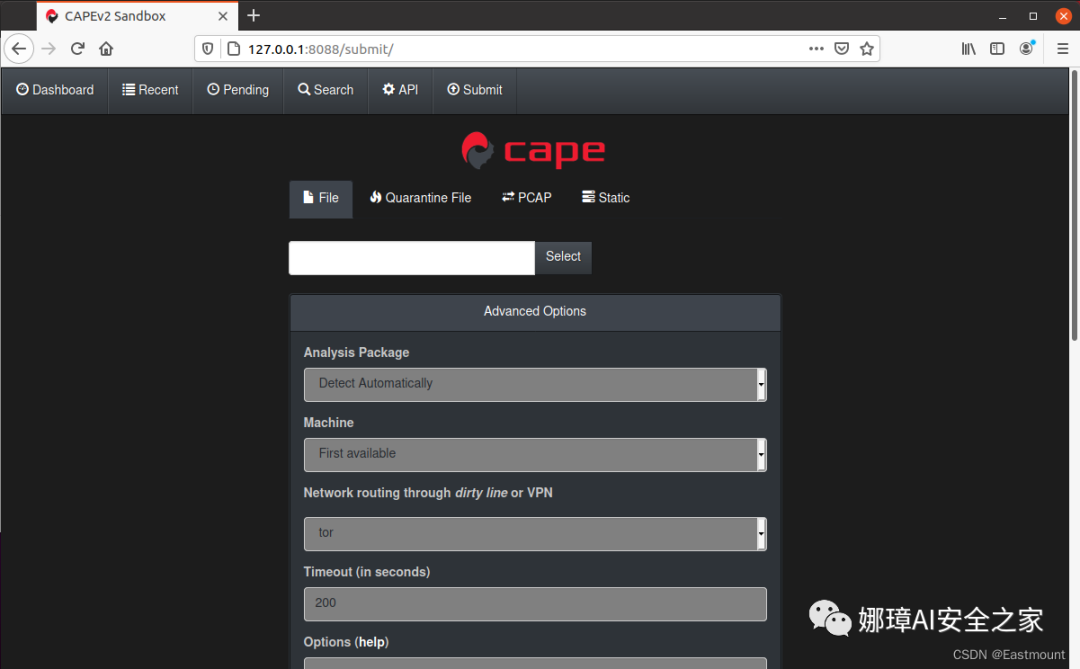Image resolution: width=1080 pixels, height=669 pixels.
Task: Open a new browser tab
Action: tap(253, 15)
